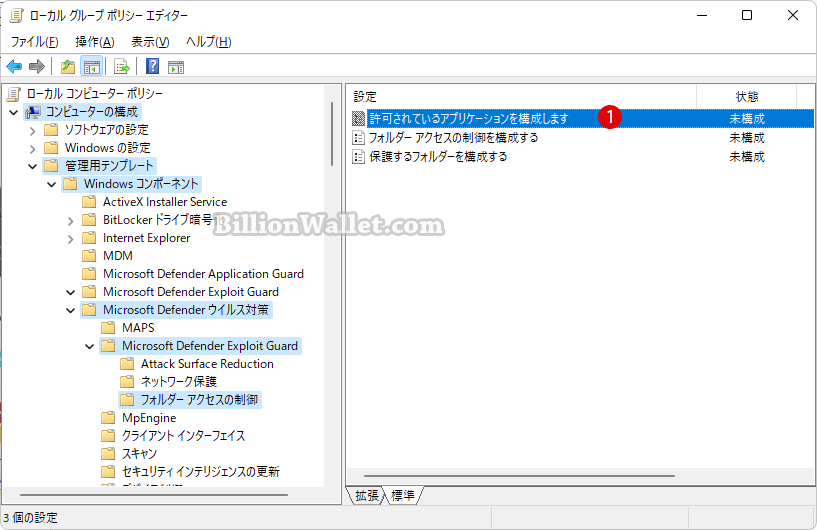817x530 pixels.
Task: Click the Back arrow toolbar icon
Action: pyautogui.click(x=14, y=67)
